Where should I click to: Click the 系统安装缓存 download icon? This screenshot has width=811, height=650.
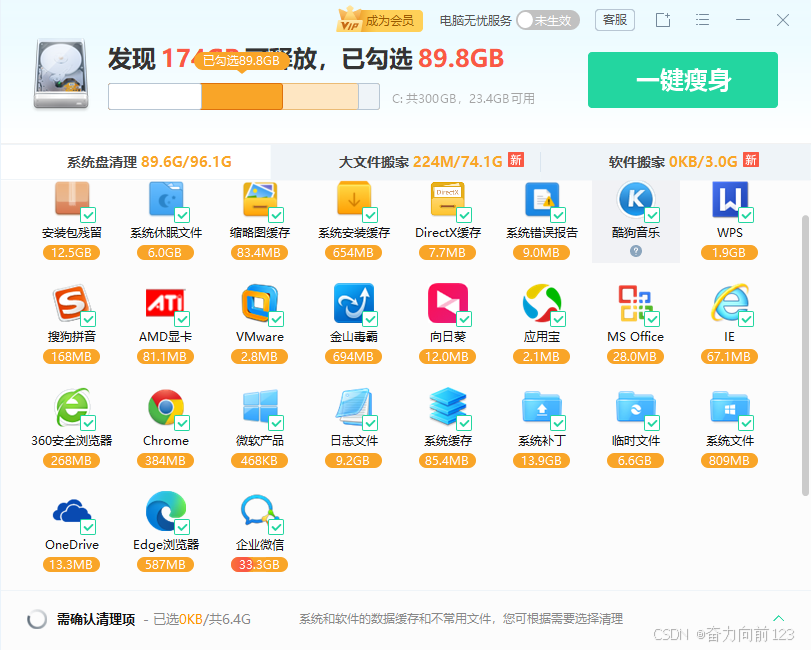coord(354,198)
